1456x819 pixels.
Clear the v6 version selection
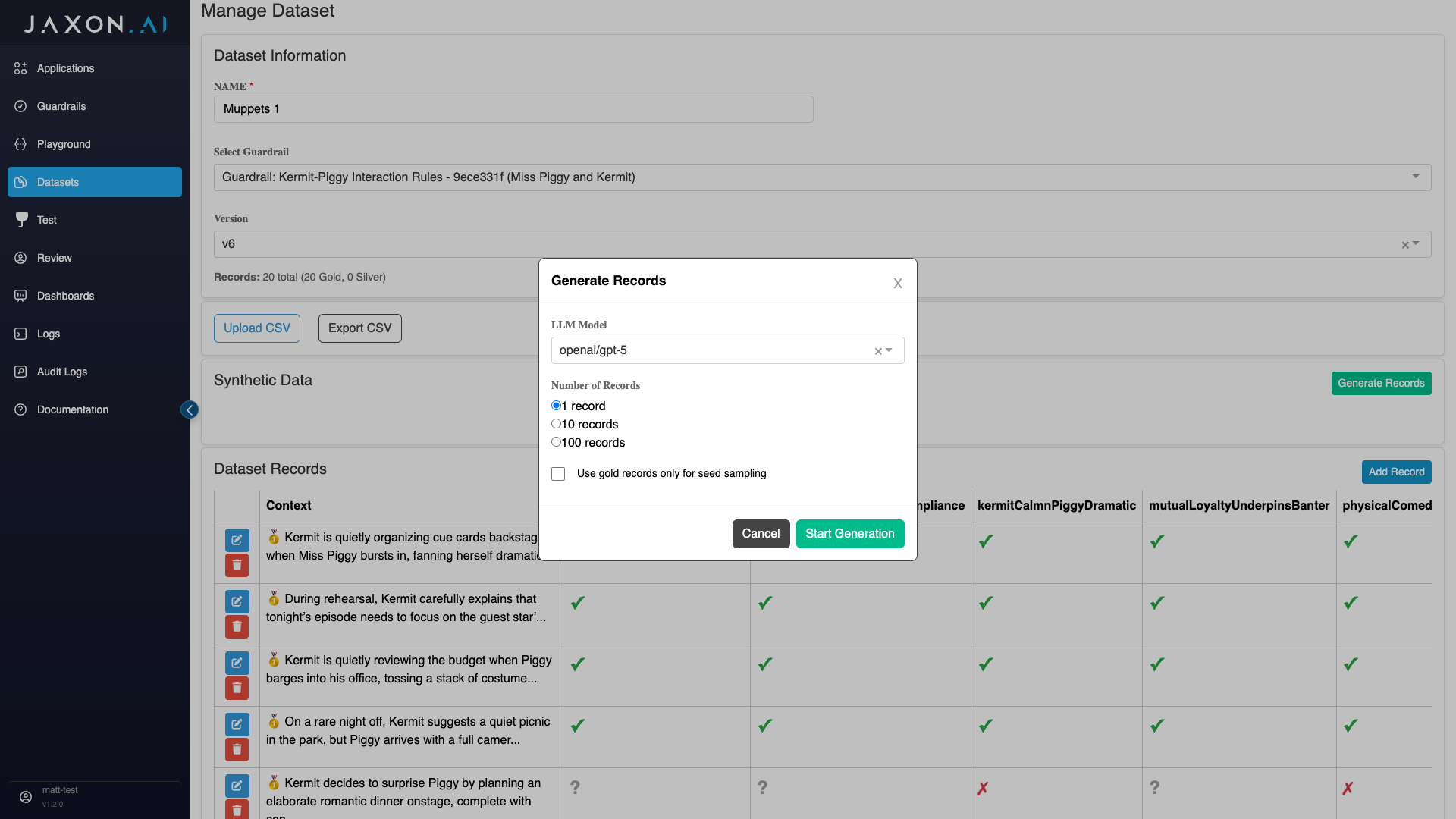coord(1404,244)
